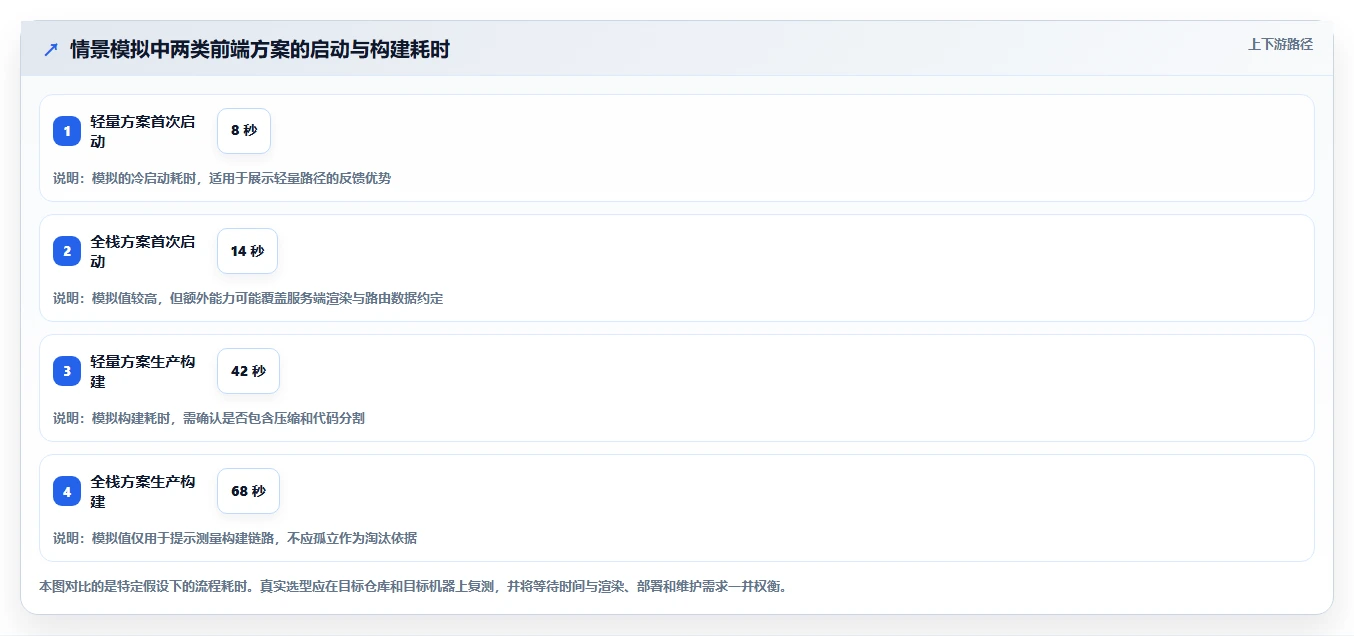Click the arrow icon beside the title
Viewport: 1354px width, 636px height.
click(51, 49)
